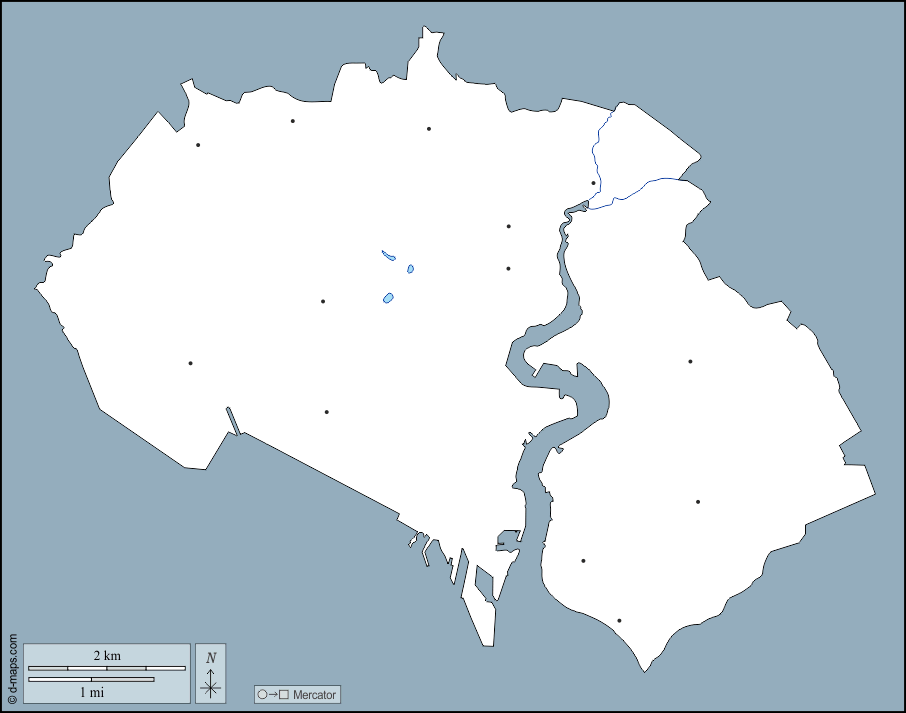Click the southernmost city dot on the map
Screen dimensions: 906x713
click(x=619, y=621)
